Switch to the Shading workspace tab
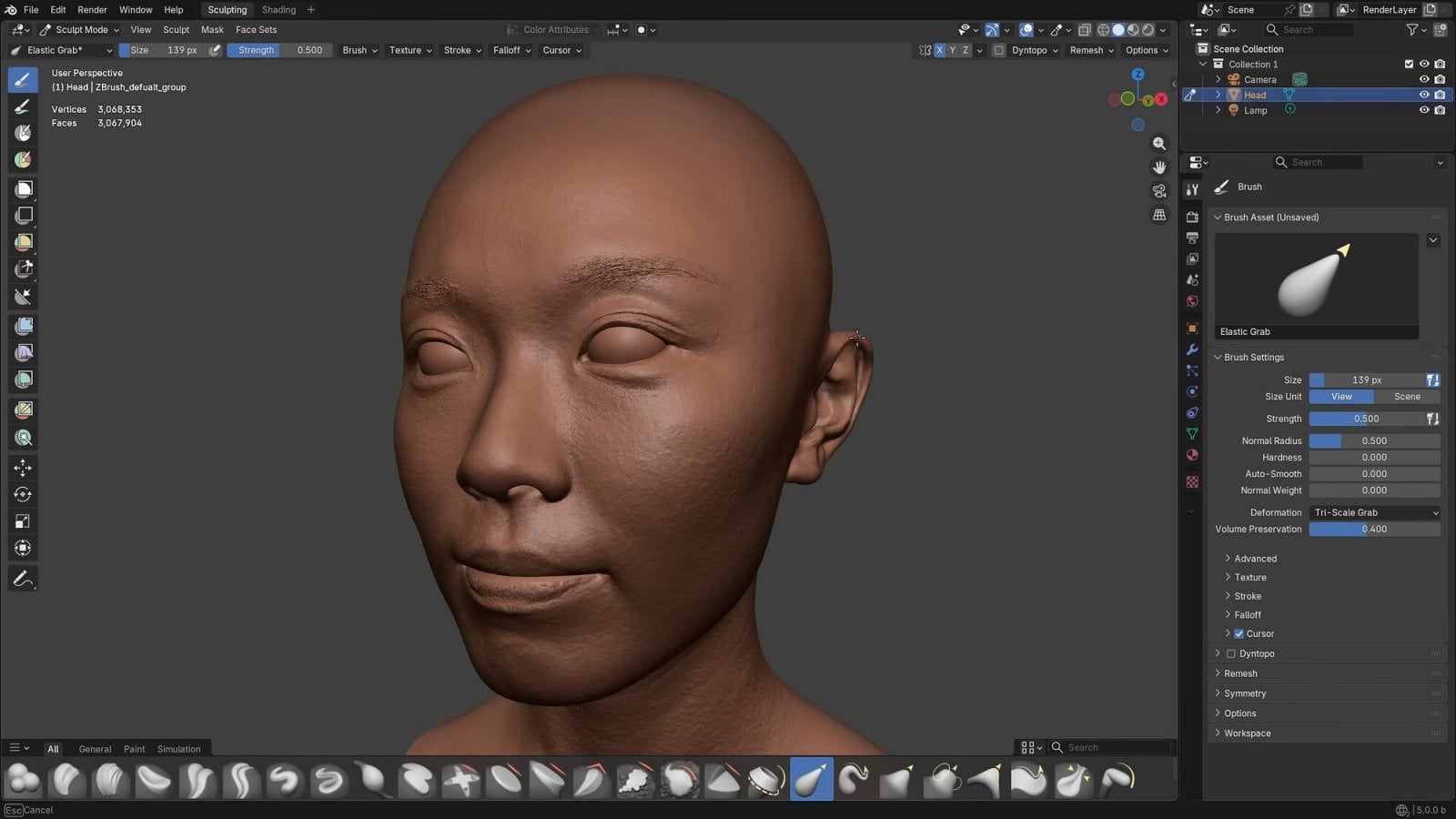 tap(278, 10)
